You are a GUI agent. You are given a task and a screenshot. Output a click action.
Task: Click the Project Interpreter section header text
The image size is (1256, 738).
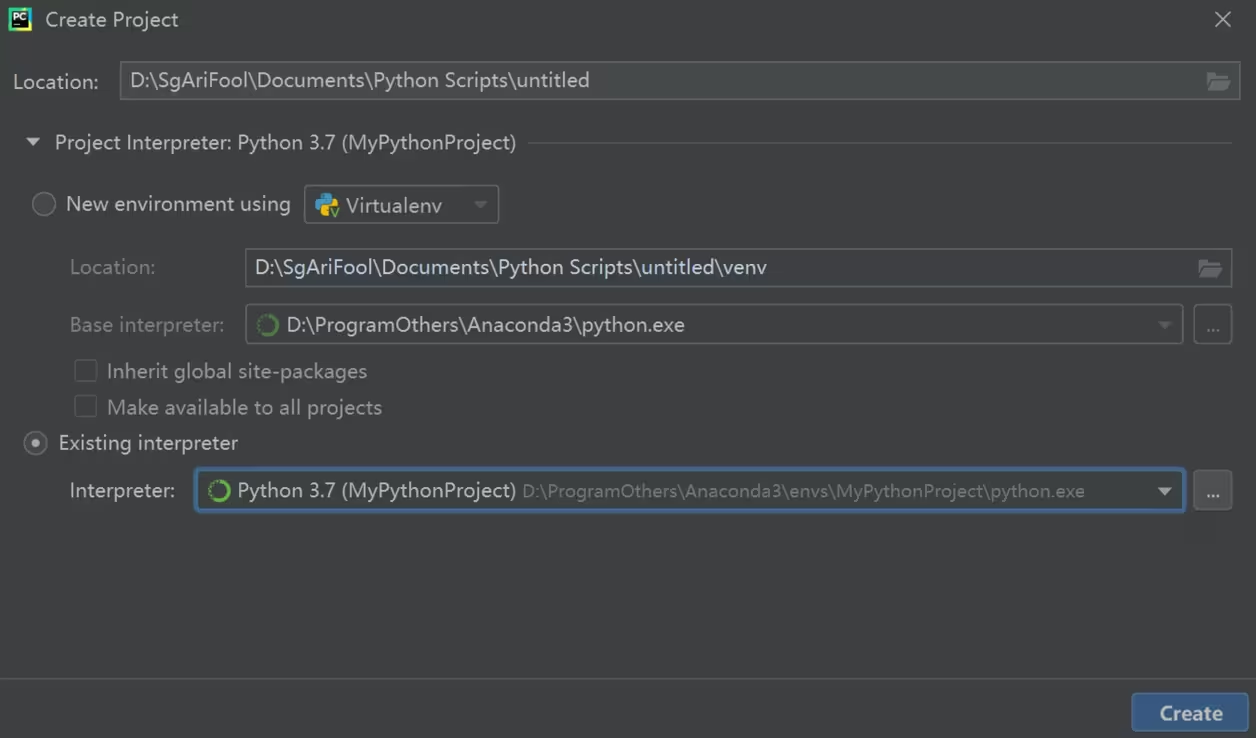point(285,143)
